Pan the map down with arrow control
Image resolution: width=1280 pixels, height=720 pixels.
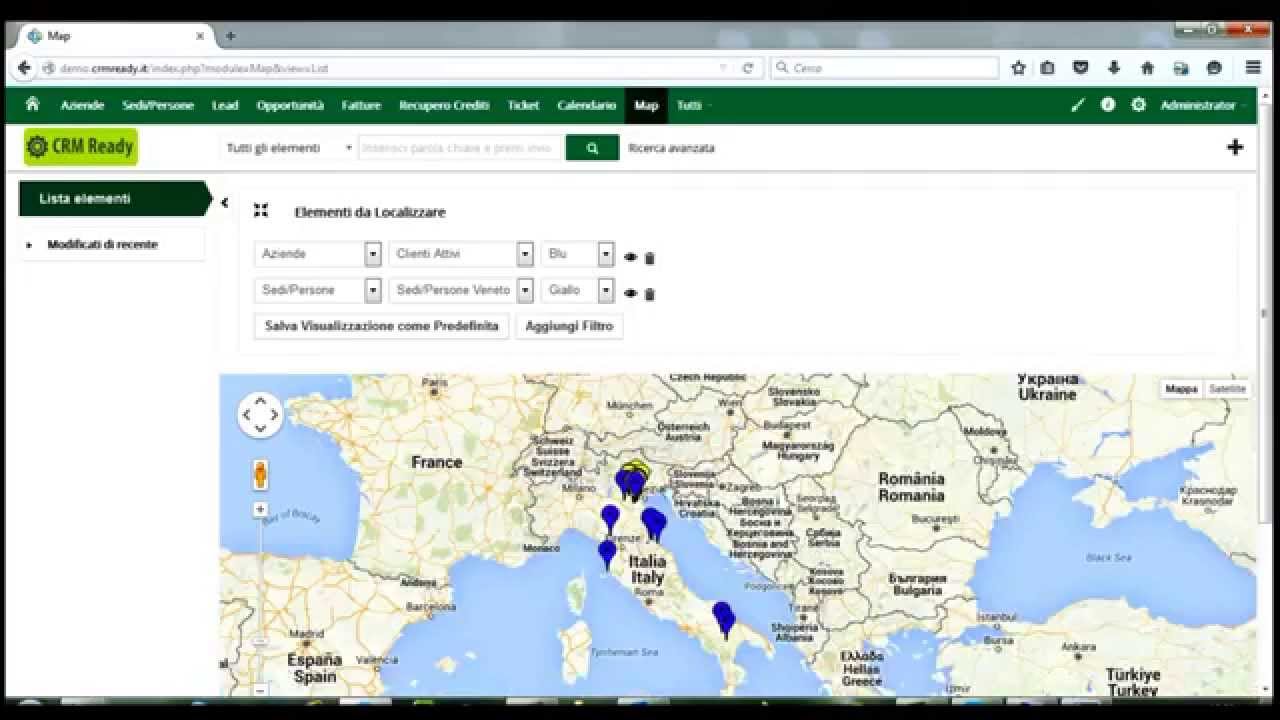[x=260, y=429]
